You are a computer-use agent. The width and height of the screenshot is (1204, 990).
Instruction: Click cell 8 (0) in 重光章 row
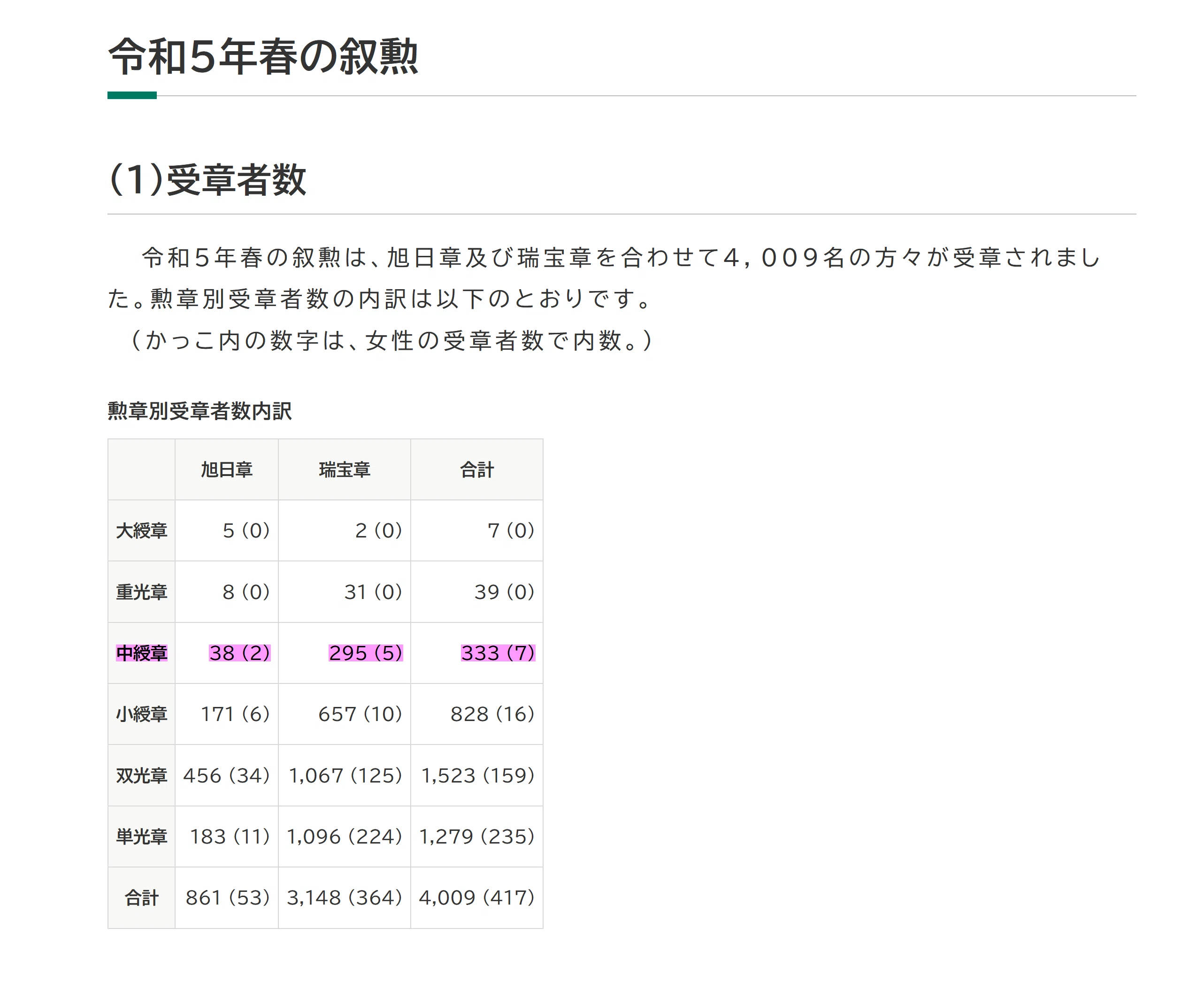[x=226, y=592]
